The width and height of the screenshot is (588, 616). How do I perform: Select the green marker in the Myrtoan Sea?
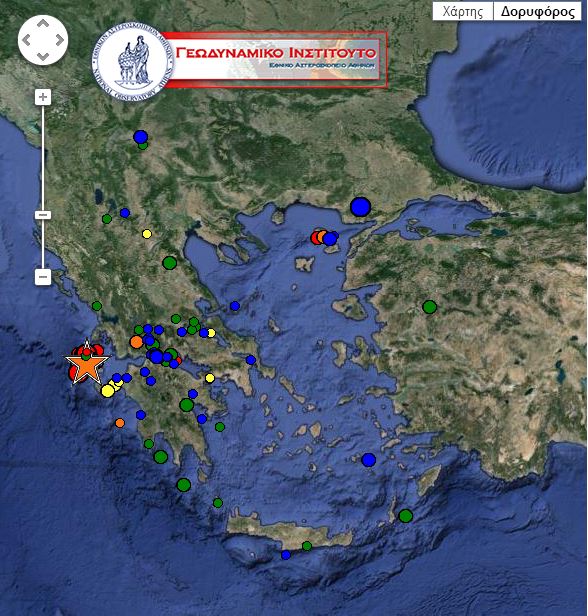coord(220,427)
